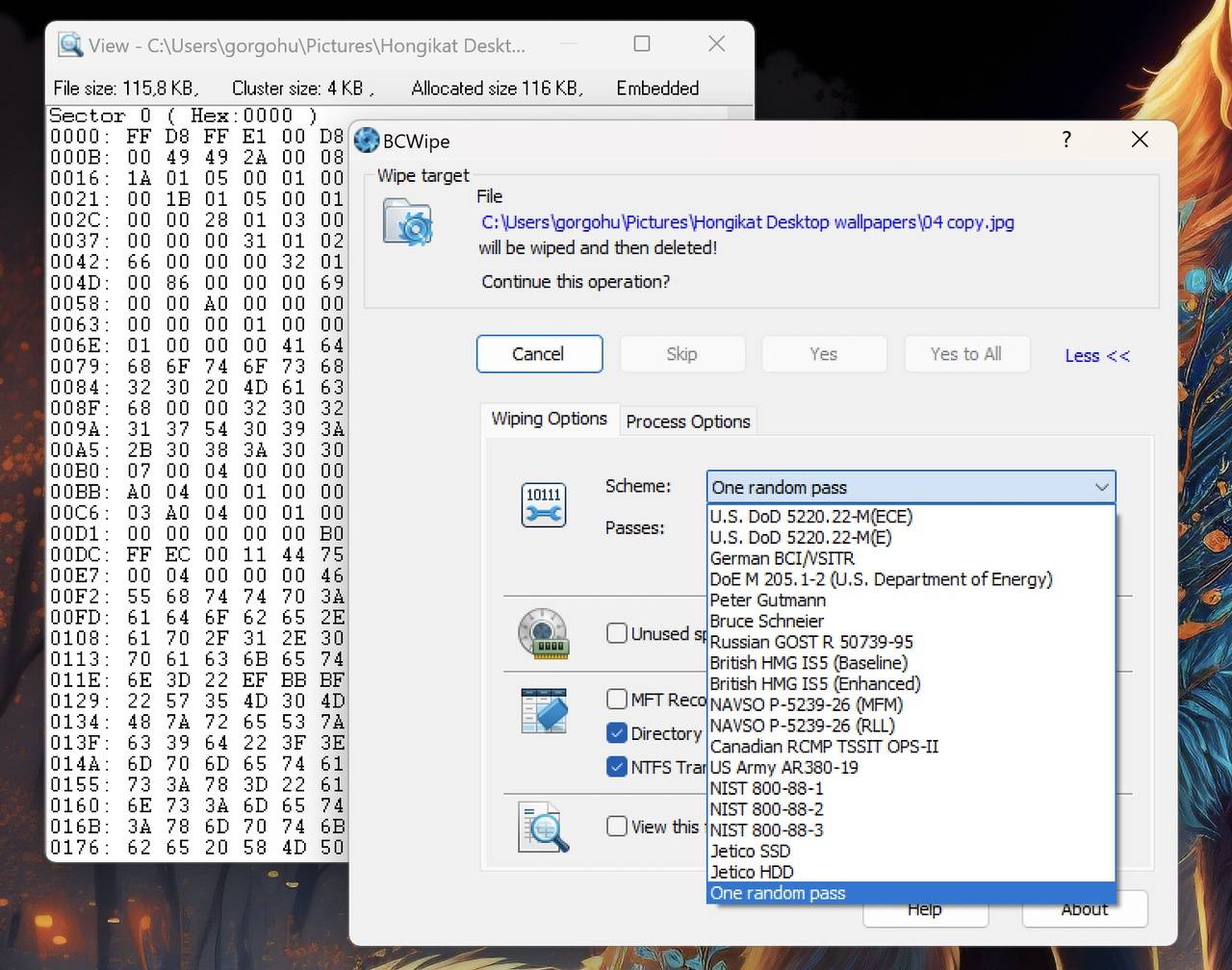
Task: Click the view file magnifier icon
Action: pyautogui.click(x=544, y=828)
